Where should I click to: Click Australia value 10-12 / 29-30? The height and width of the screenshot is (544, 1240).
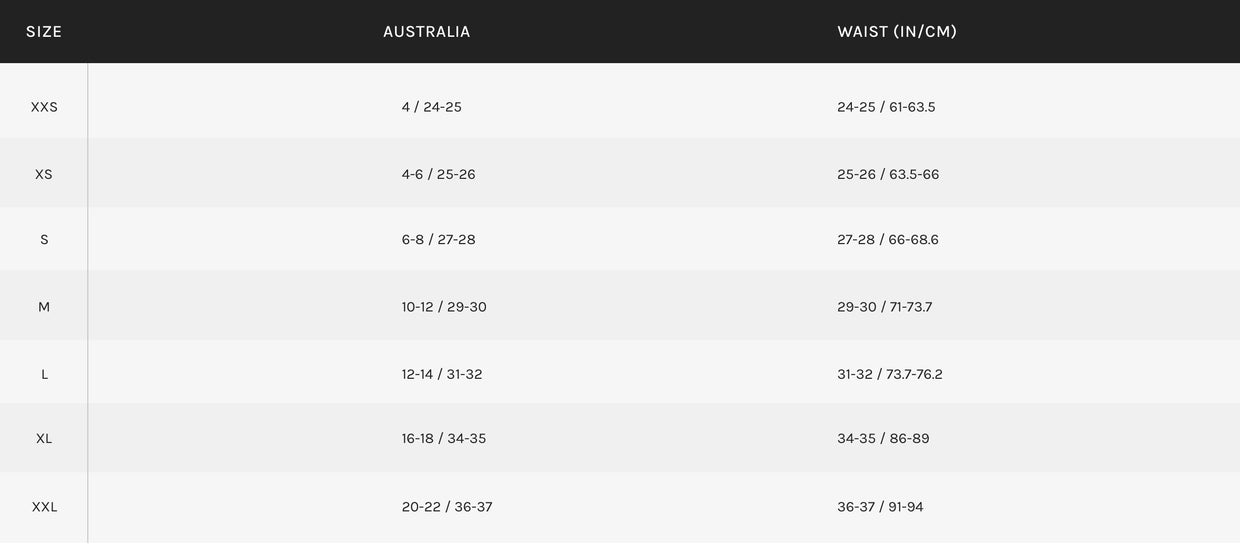point(444,307)
